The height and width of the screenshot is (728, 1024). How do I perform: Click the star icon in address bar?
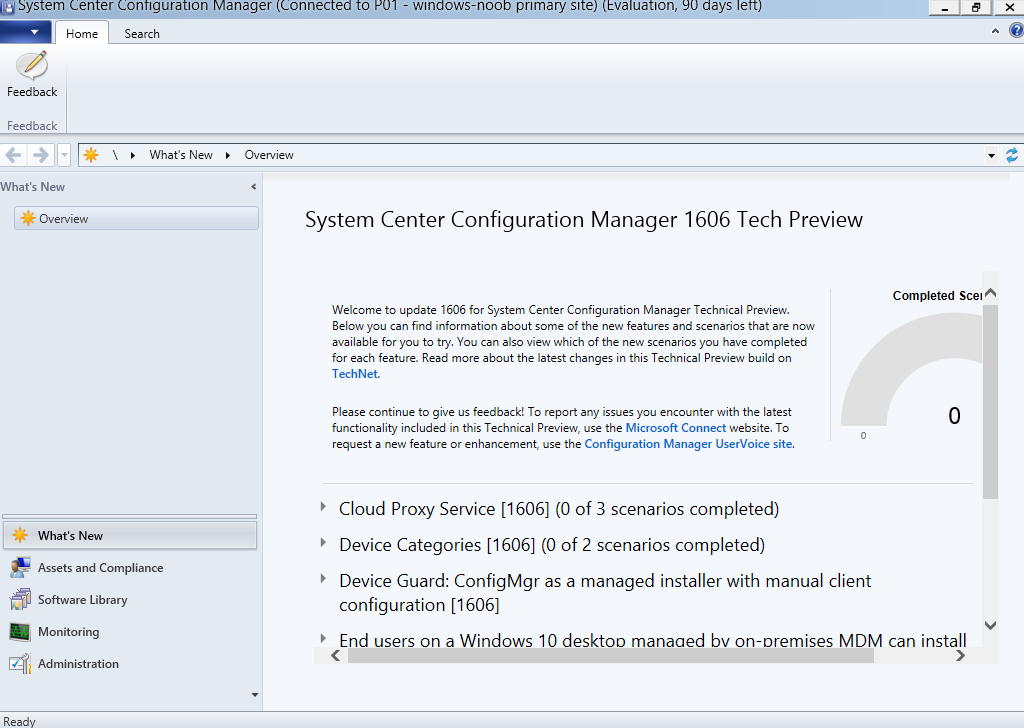tap(91, 155)
